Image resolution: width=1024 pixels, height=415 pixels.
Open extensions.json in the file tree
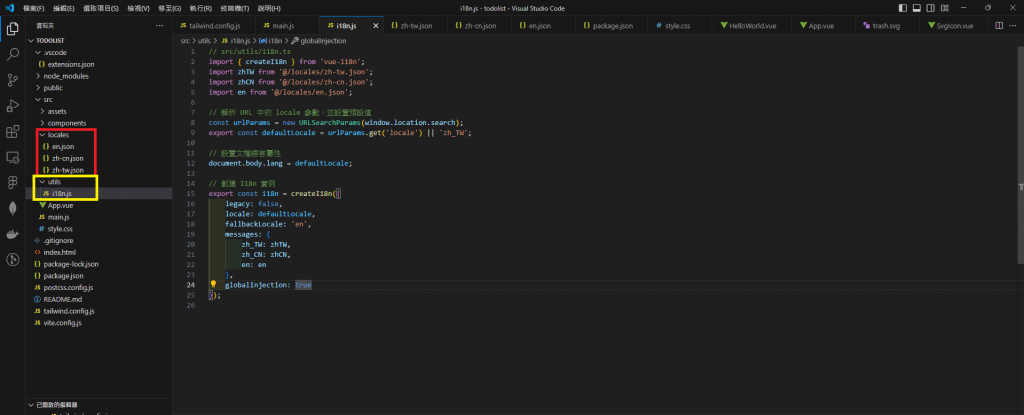(99, 64)
